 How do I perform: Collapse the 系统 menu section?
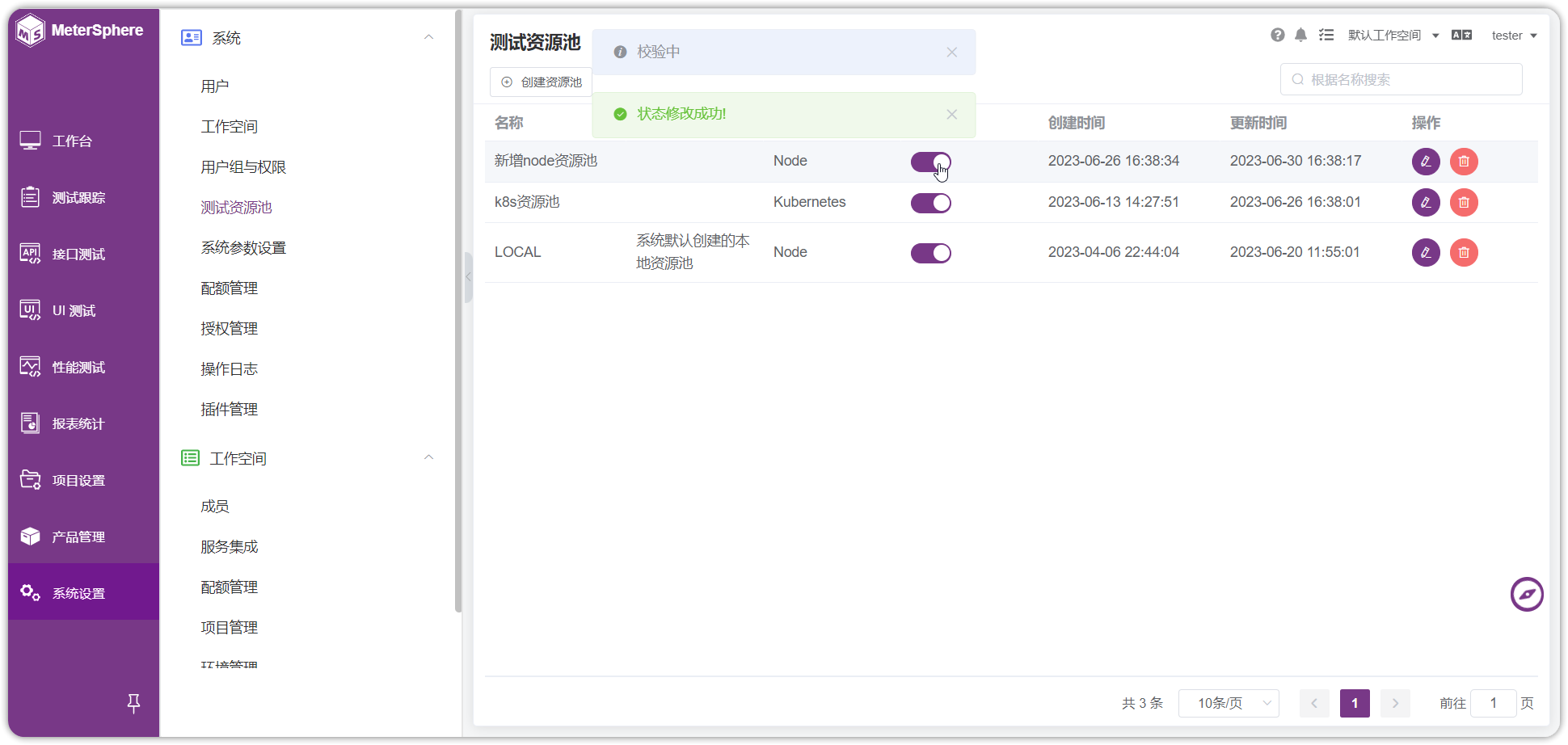[428, 37]
